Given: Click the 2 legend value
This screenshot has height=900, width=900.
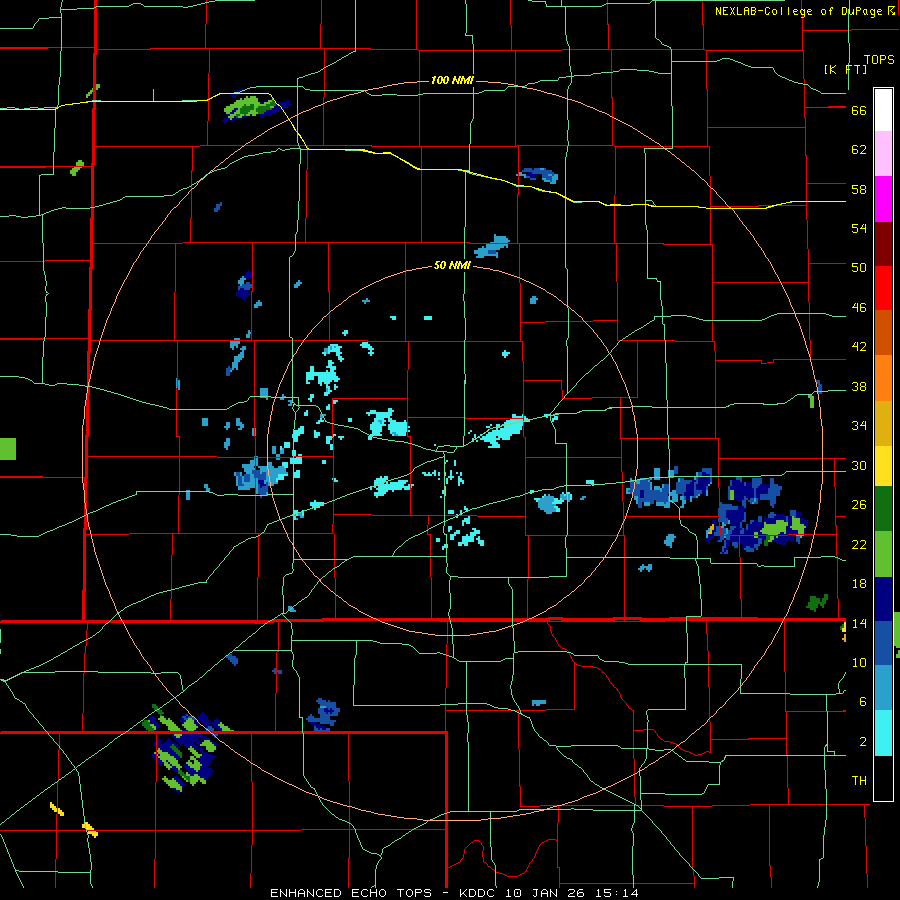Looking at the screenshot, I should tap(862, 742).
